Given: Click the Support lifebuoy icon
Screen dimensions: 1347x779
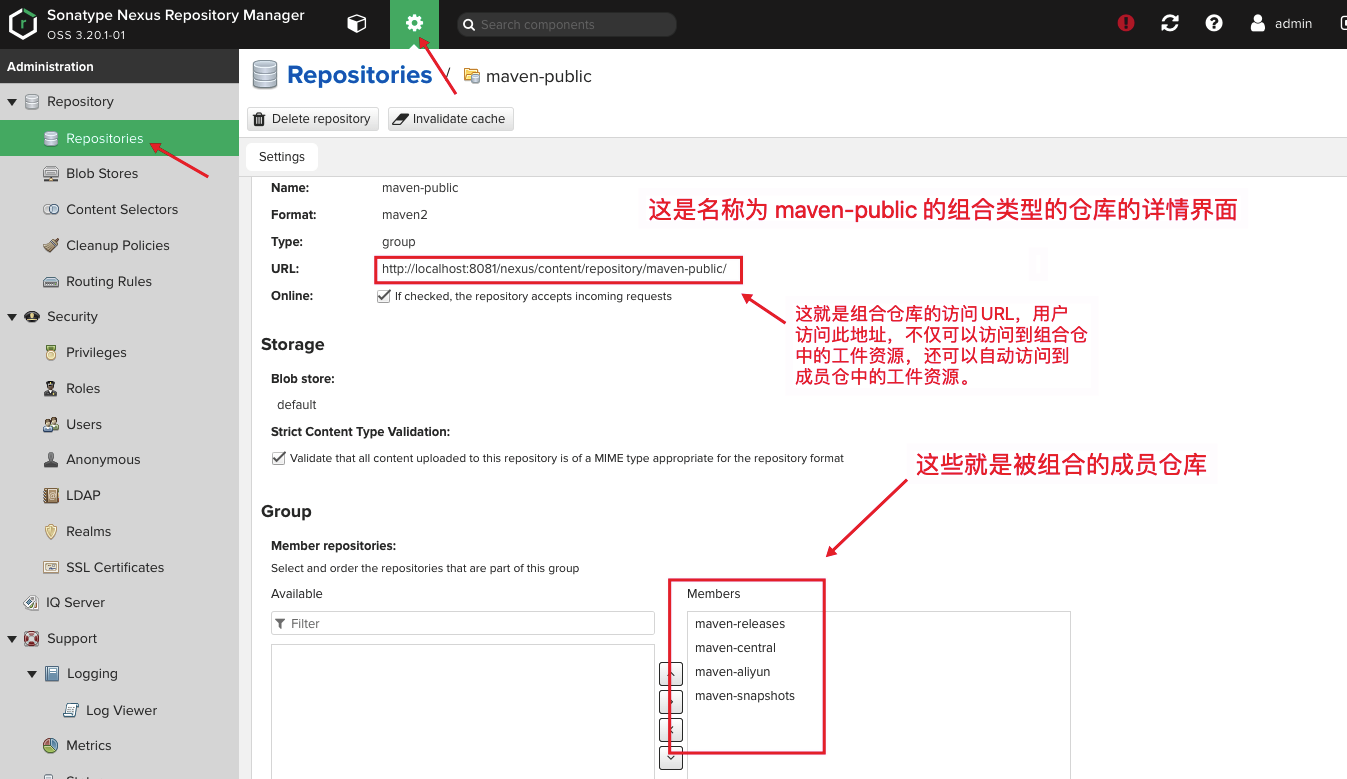Looking at the screenshot, I should [x=31, y=638].
